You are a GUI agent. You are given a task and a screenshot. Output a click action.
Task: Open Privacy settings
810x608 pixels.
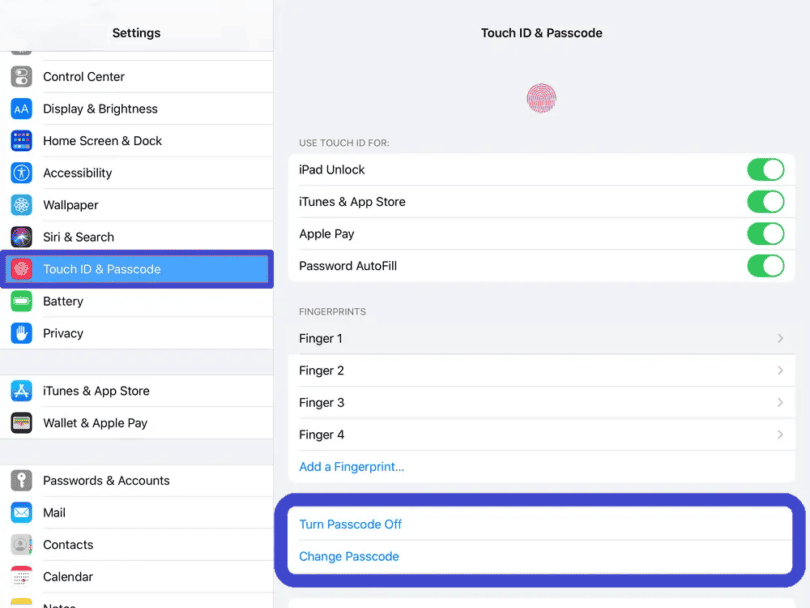pos(136,333)
